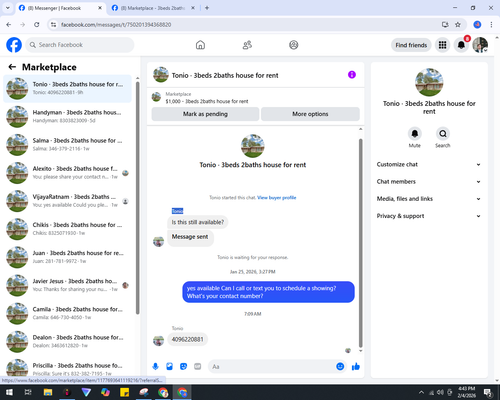The height and width of the screenshot is (400, 500).
Task: Switch to the Marketplace browser tab
Action: click(153, 8)
